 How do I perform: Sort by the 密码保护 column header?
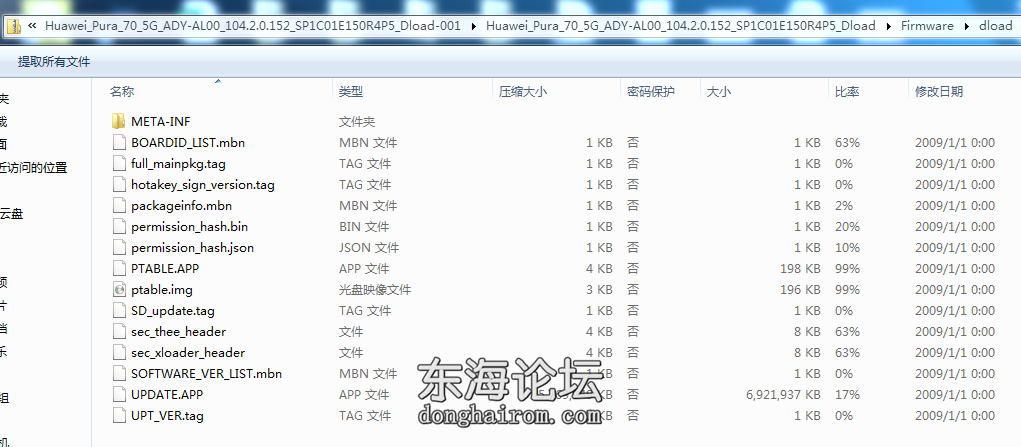tap(651, 92)
